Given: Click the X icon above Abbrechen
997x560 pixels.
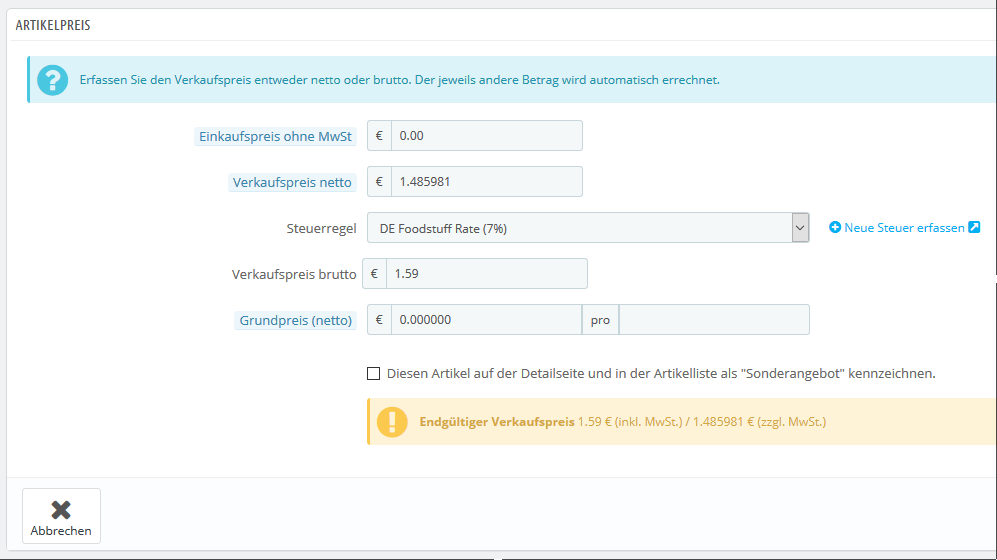Looking at the screenshot, I should [61, 510].
